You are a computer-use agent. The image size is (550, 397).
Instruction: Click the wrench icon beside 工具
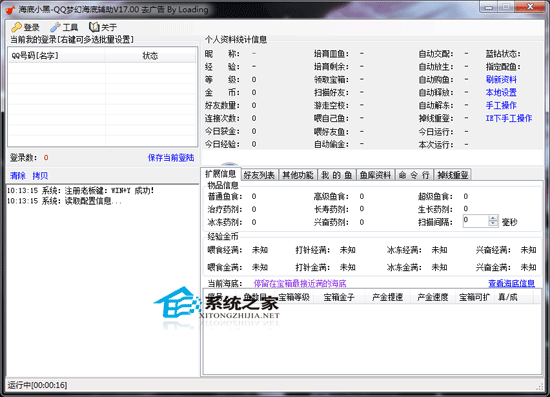point(55,27)
